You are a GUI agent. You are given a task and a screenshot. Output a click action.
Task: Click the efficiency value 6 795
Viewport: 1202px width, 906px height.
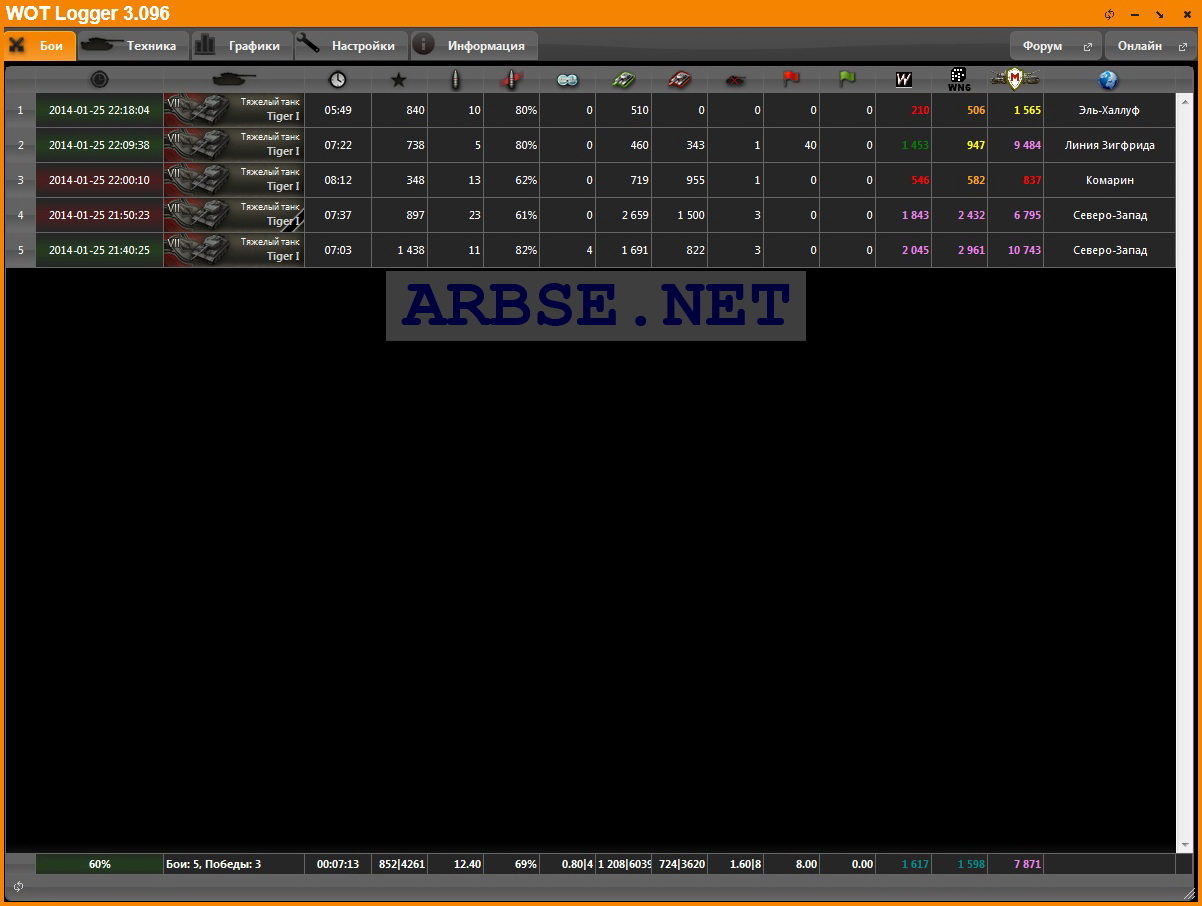[x=1027, y=215]
